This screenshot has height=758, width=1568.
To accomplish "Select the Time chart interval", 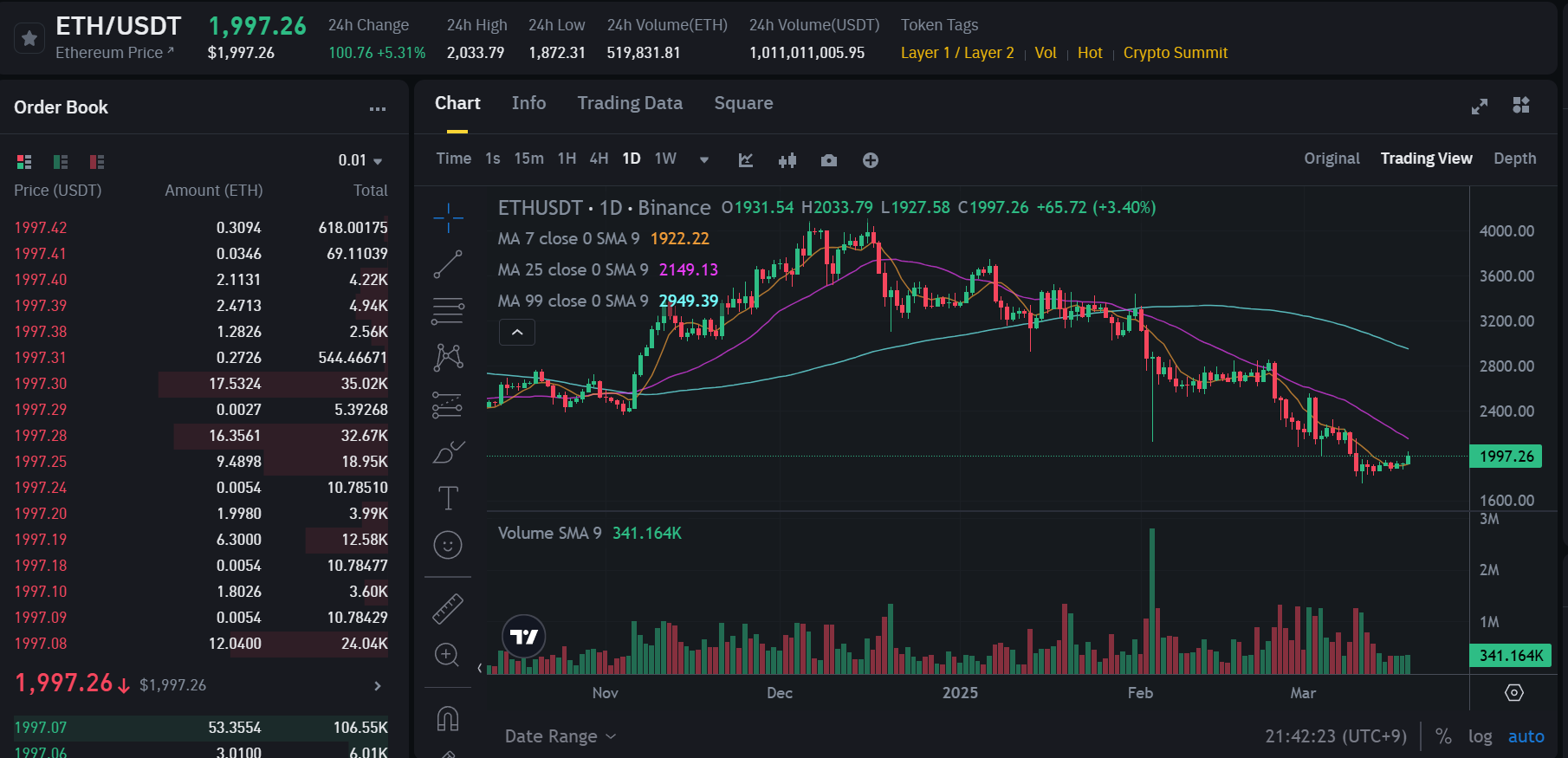I will (x=454, y=159).
